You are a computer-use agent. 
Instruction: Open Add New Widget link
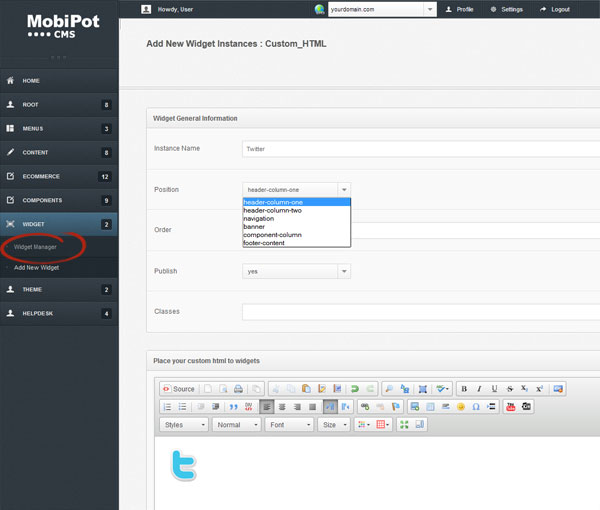(36, 267)
